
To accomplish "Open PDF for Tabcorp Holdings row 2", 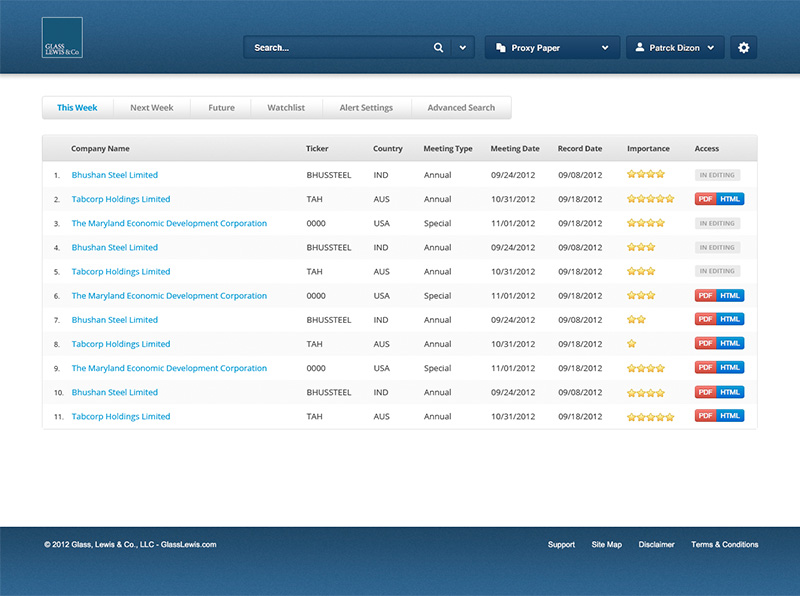I will pos(706,199).
